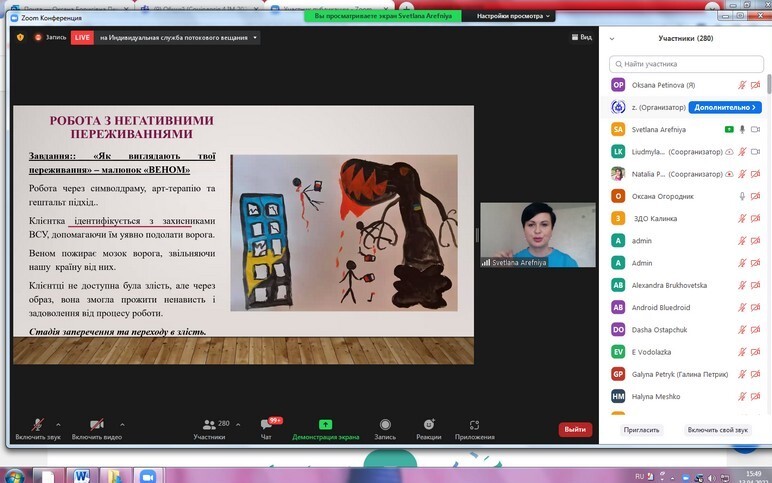
Task: Click the red Выйти leave button
Action: [575, 429]
